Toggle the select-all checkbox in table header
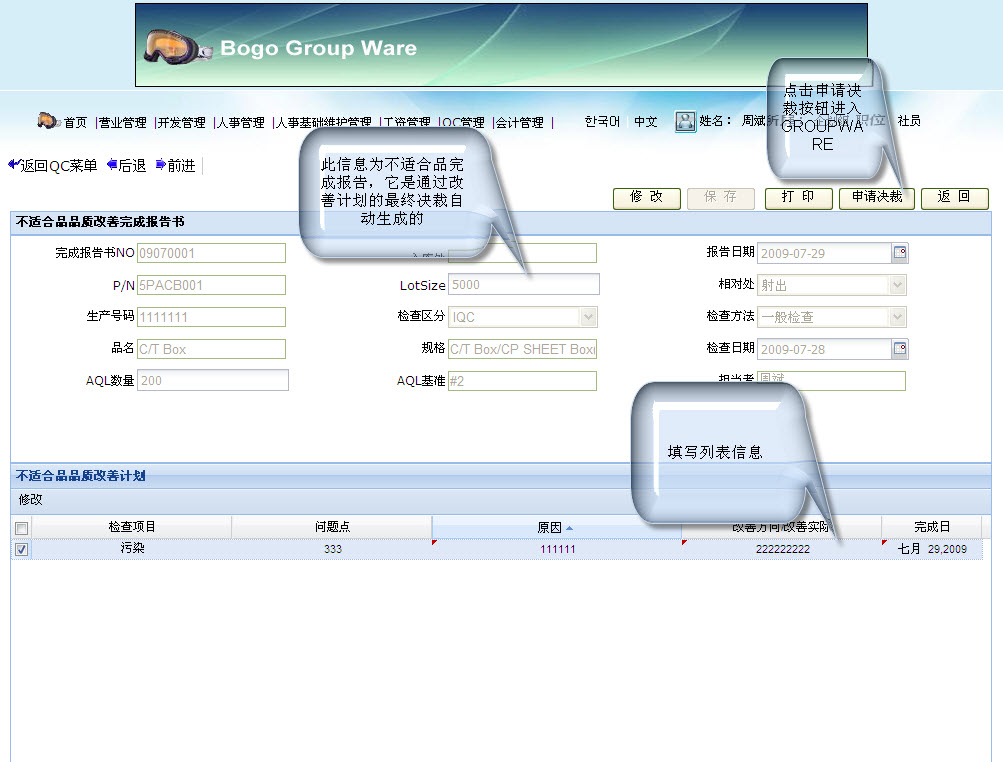 tap(22, 528)
